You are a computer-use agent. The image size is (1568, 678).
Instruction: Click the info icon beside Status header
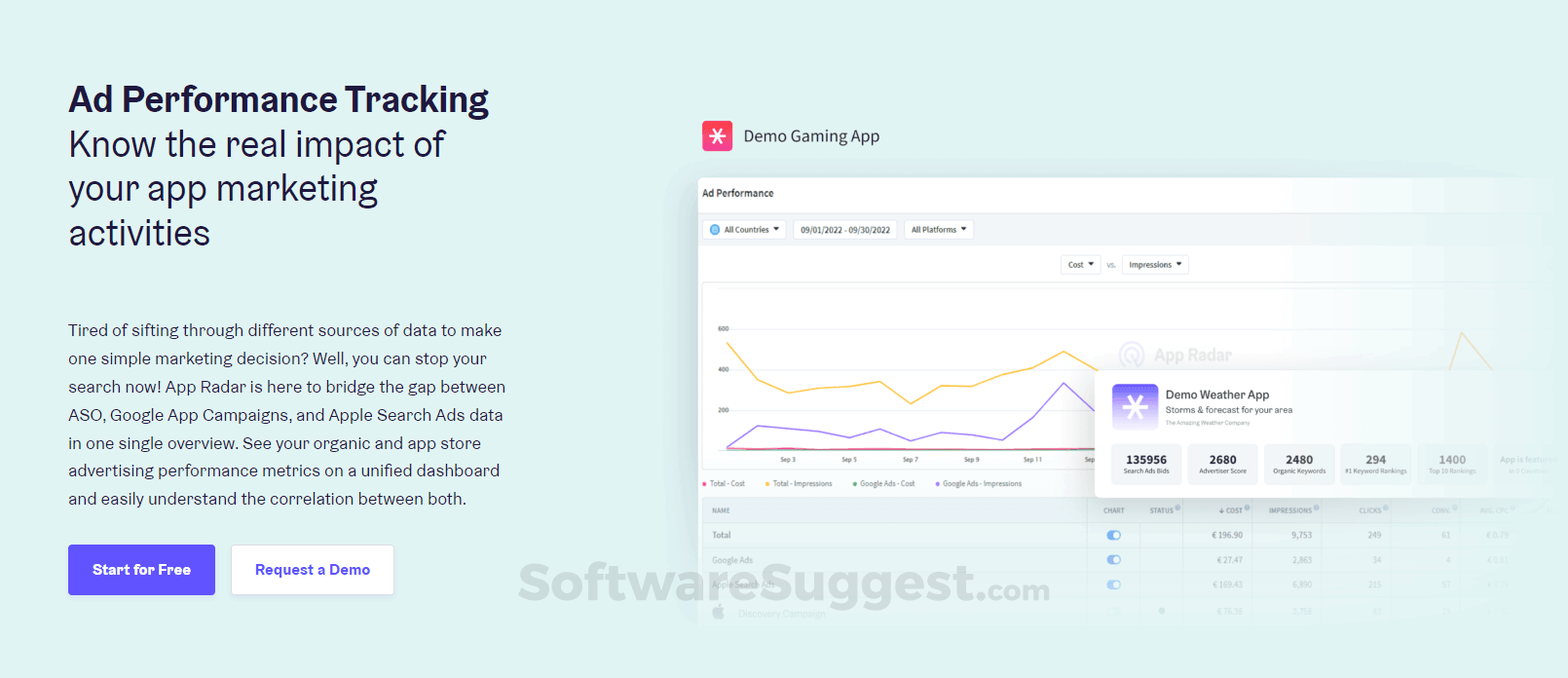(x=1177, y=508)
